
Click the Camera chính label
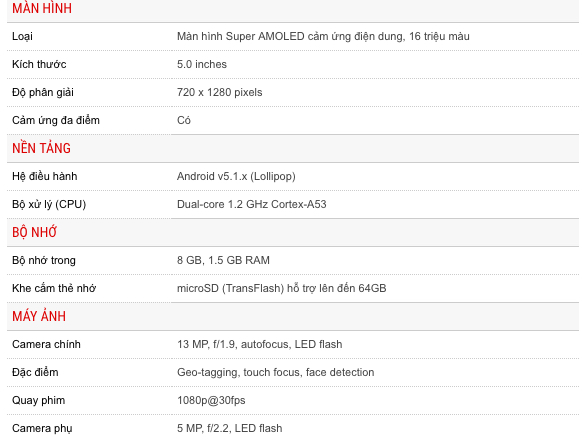tap(46, 344)
